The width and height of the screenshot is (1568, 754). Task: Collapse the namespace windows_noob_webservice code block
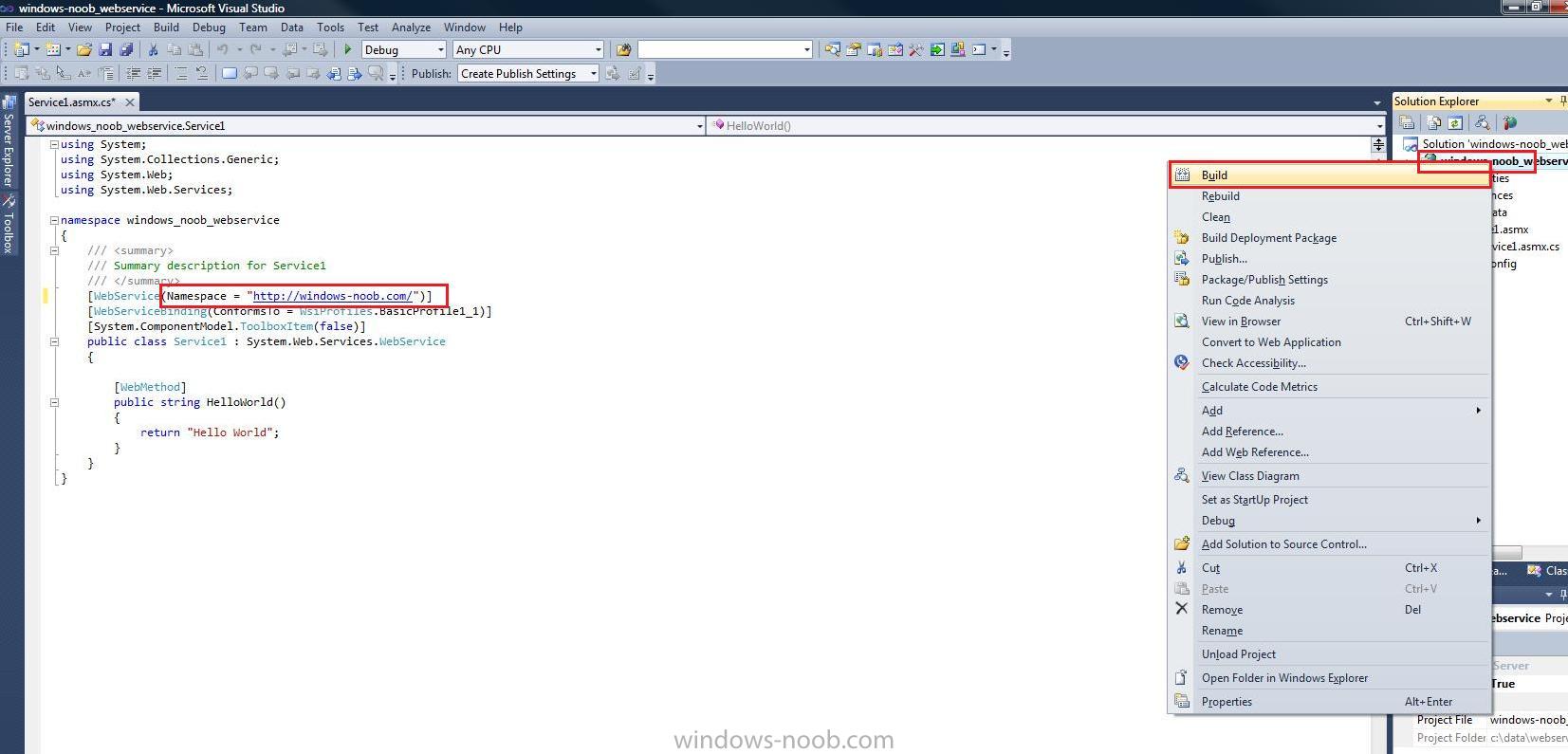54,220
